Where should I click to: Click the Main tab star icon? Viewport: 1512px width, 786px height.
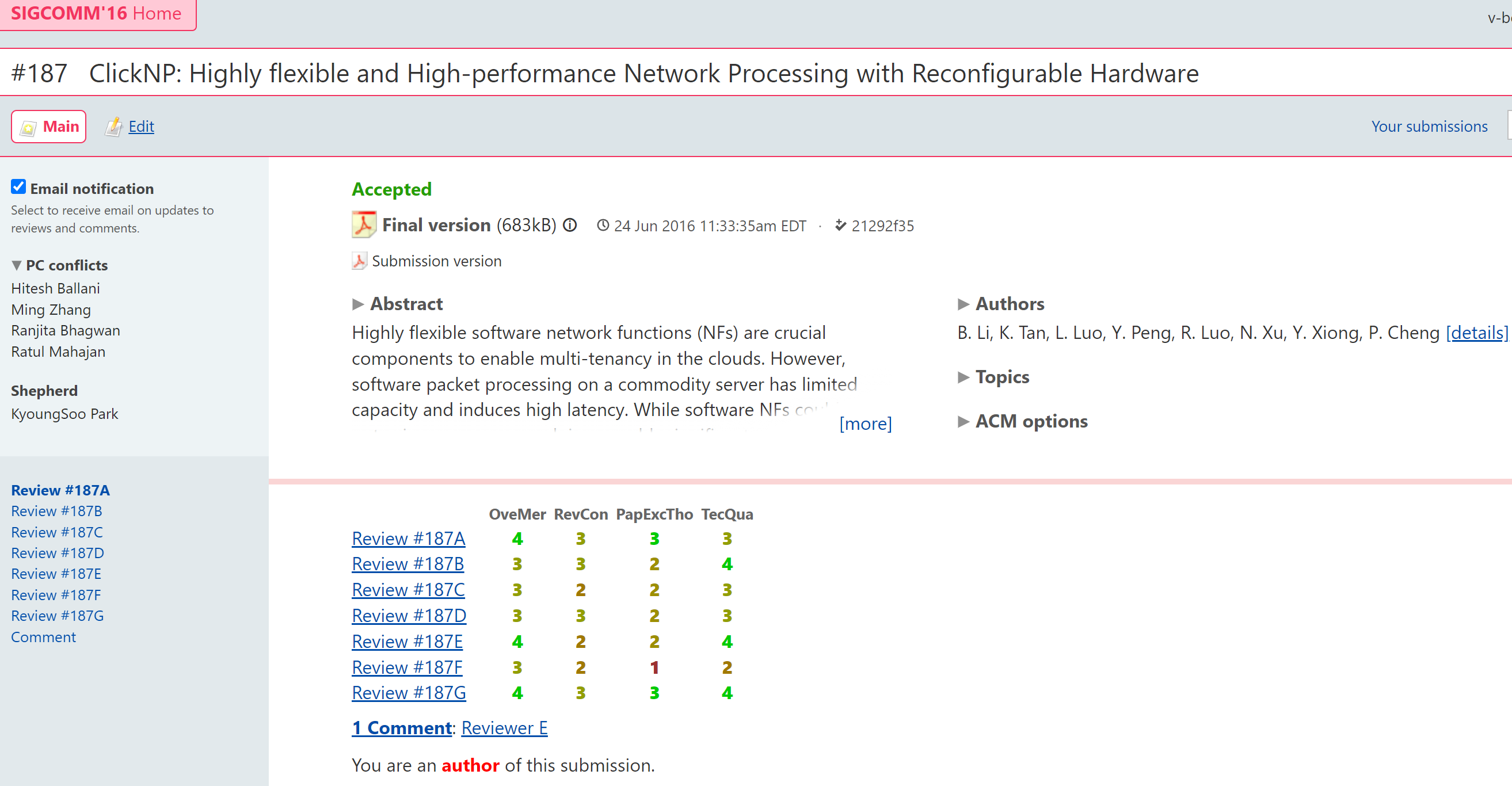(28, 127)
